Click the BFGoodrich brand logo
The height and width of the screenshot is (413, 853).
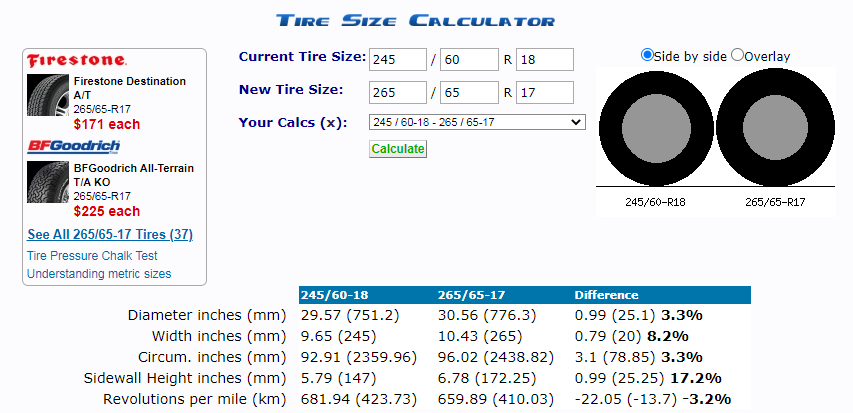[x=75, y=146]
